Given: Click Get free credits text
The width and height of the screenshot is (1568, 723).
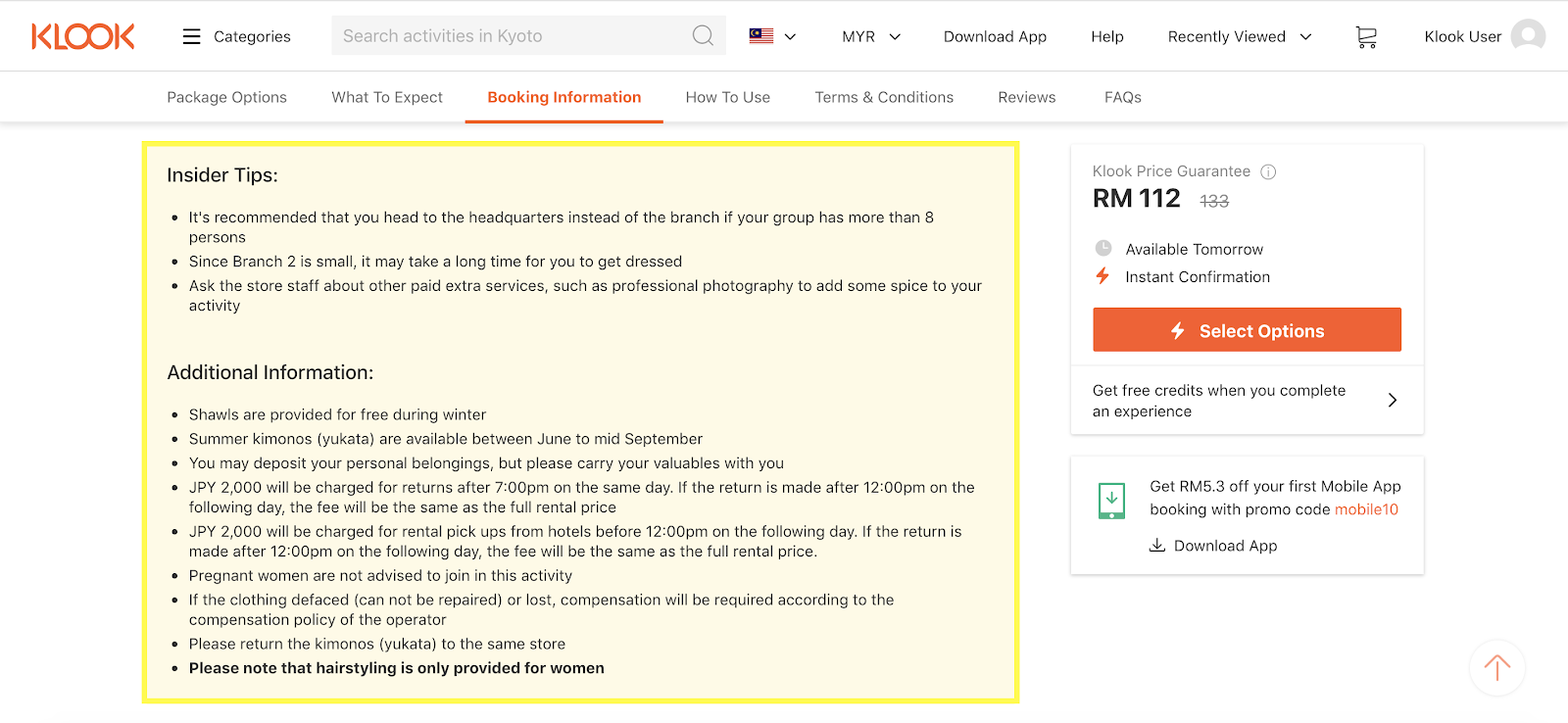Looking at the screenshot, I should click(x=1219, y=401).
